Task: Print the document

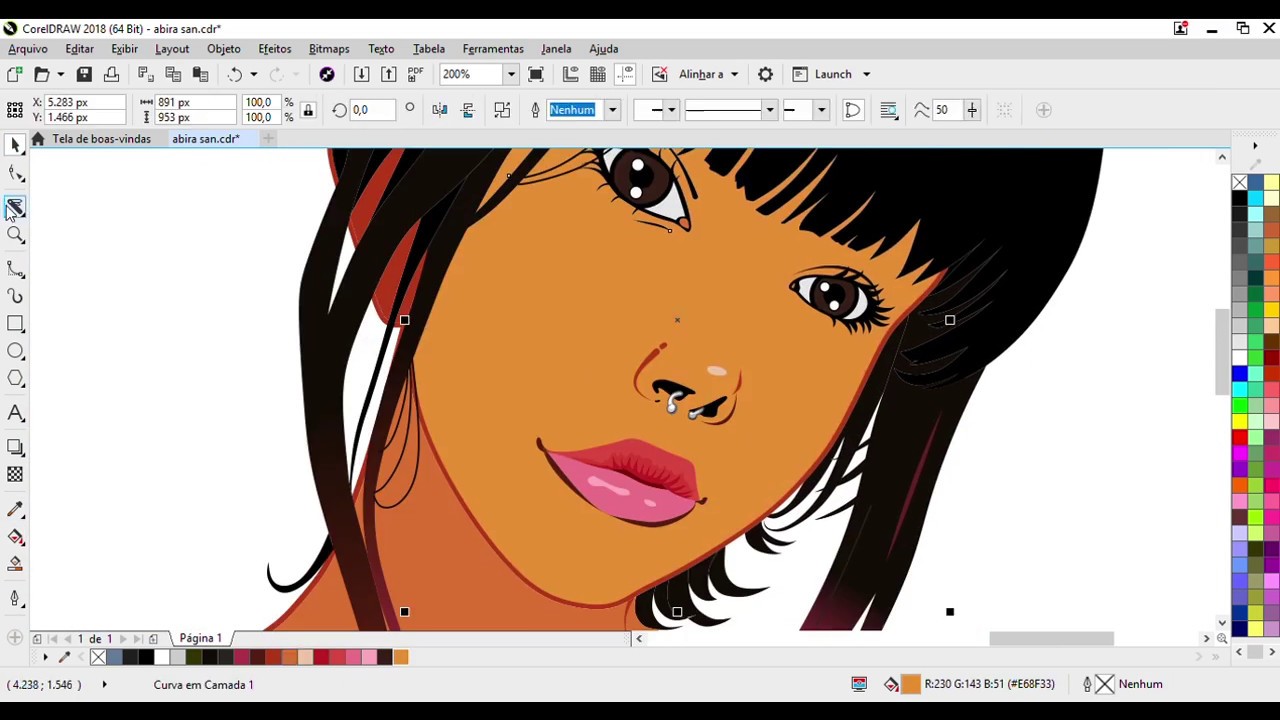Action: click(111, 74)
